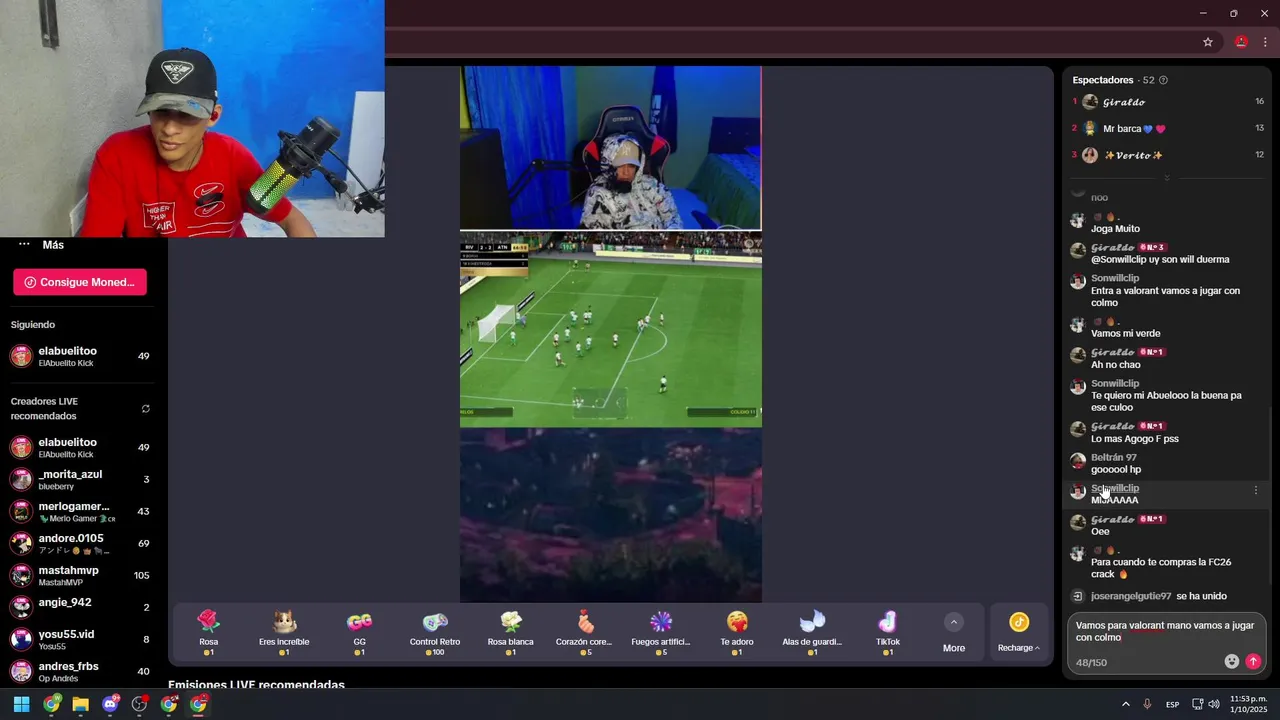Open angie_942 live channel
This screenshot has width=1280, height=720.
80,607
